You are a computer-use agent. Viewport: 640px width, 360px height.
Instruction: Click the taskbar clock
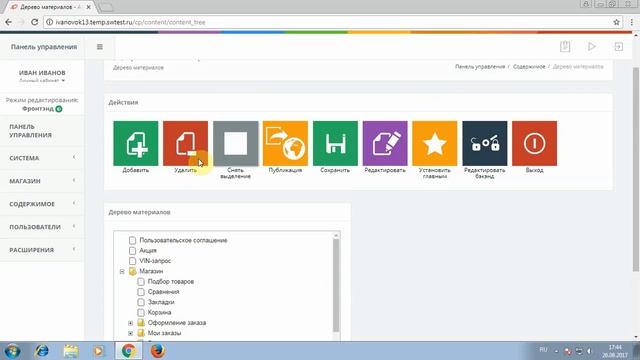pos(615,351)
